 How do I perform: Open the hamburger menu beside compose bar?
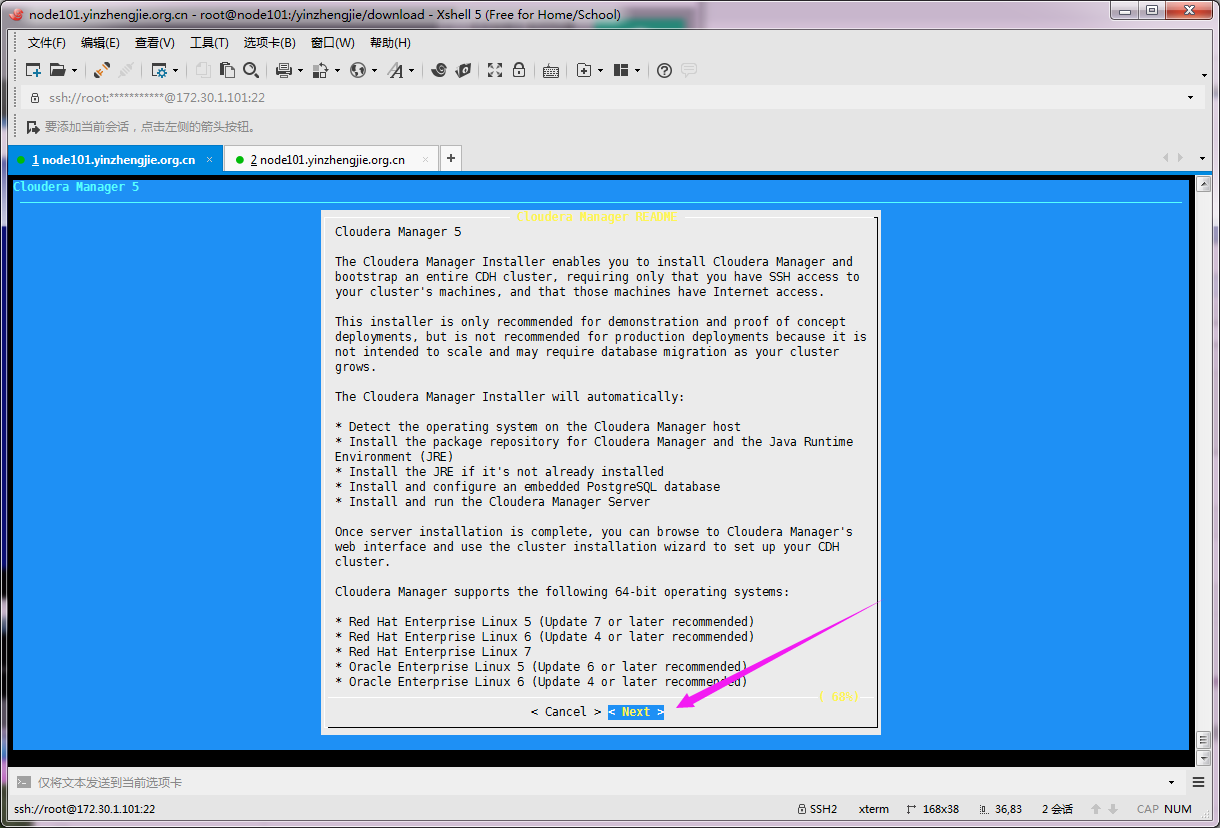(1199, 782)
